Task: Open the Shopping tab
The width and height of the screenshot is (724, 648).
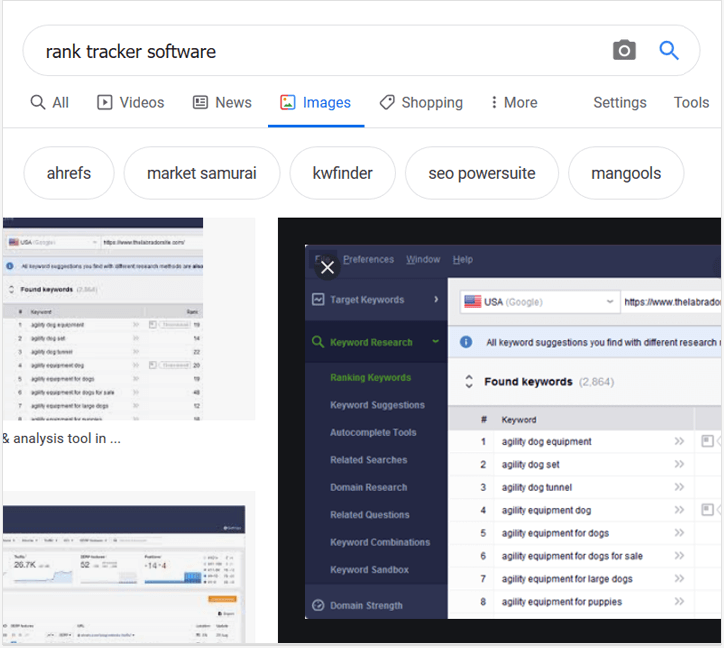Action: coord(421,102)
